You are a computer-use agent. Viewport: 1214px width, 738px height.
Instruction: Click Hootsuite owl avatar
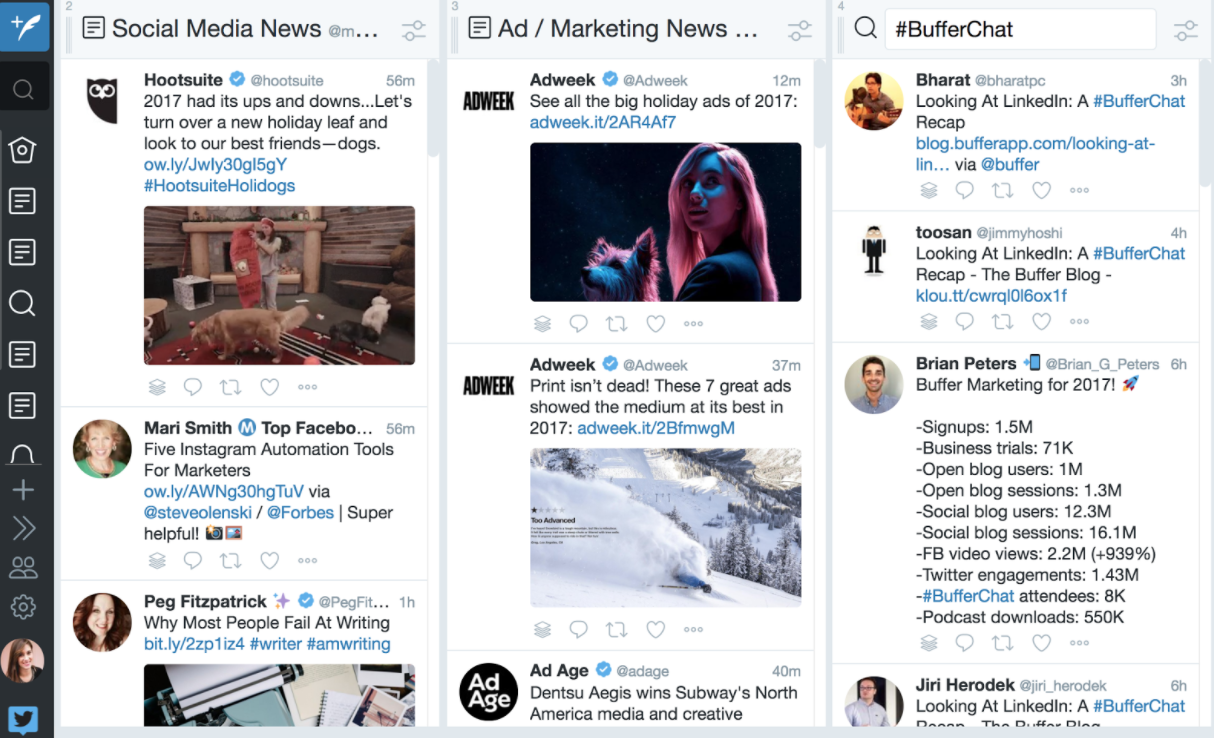tap(102, 100)
